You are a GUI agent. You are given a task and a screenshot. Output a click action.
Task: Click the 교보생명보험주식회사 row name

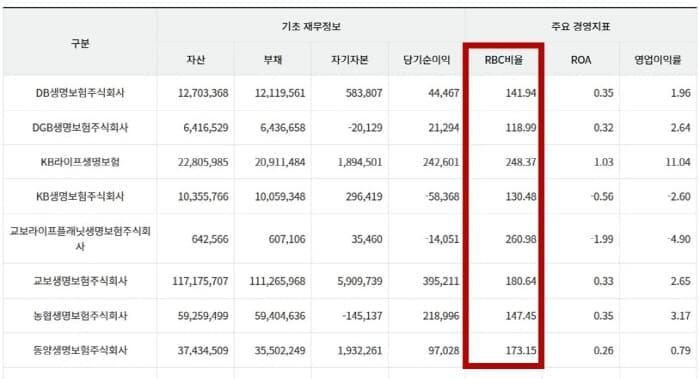80,281
